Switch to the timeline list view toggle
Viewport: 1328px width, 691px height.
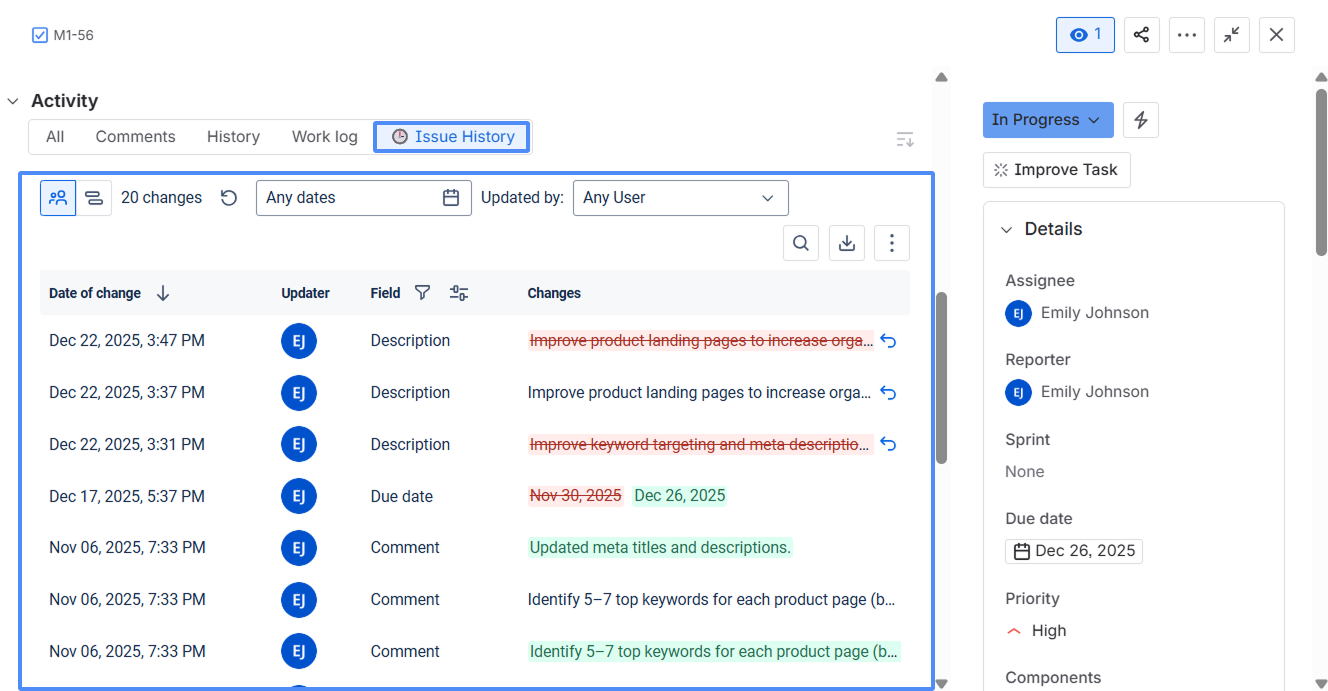tap(94, 198)
